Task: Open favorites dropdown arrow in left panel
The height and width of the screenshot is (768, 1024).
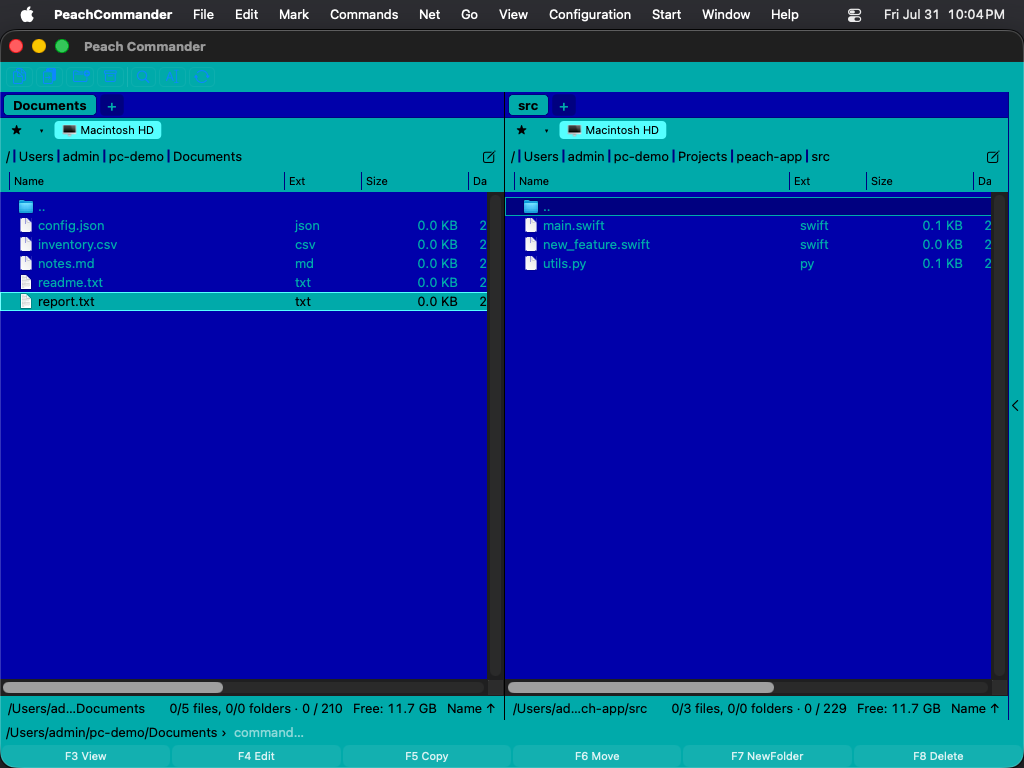Action: click(41, 131)
